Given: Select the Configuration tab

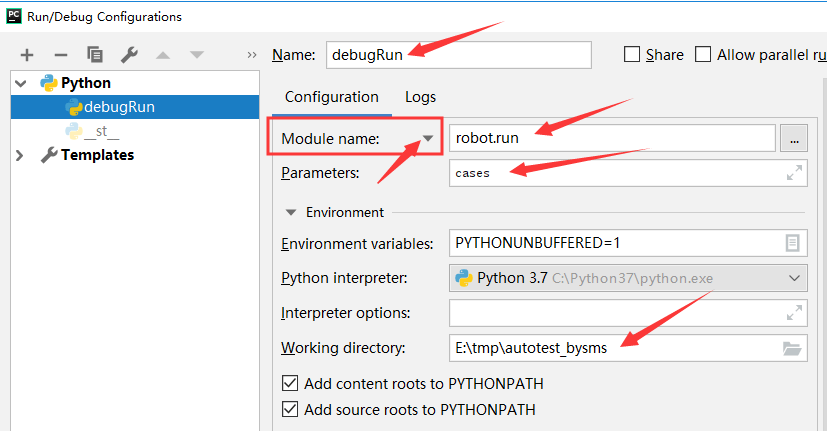Looking at the screenshot, I should pyautogui.click(x=331, y=97).
